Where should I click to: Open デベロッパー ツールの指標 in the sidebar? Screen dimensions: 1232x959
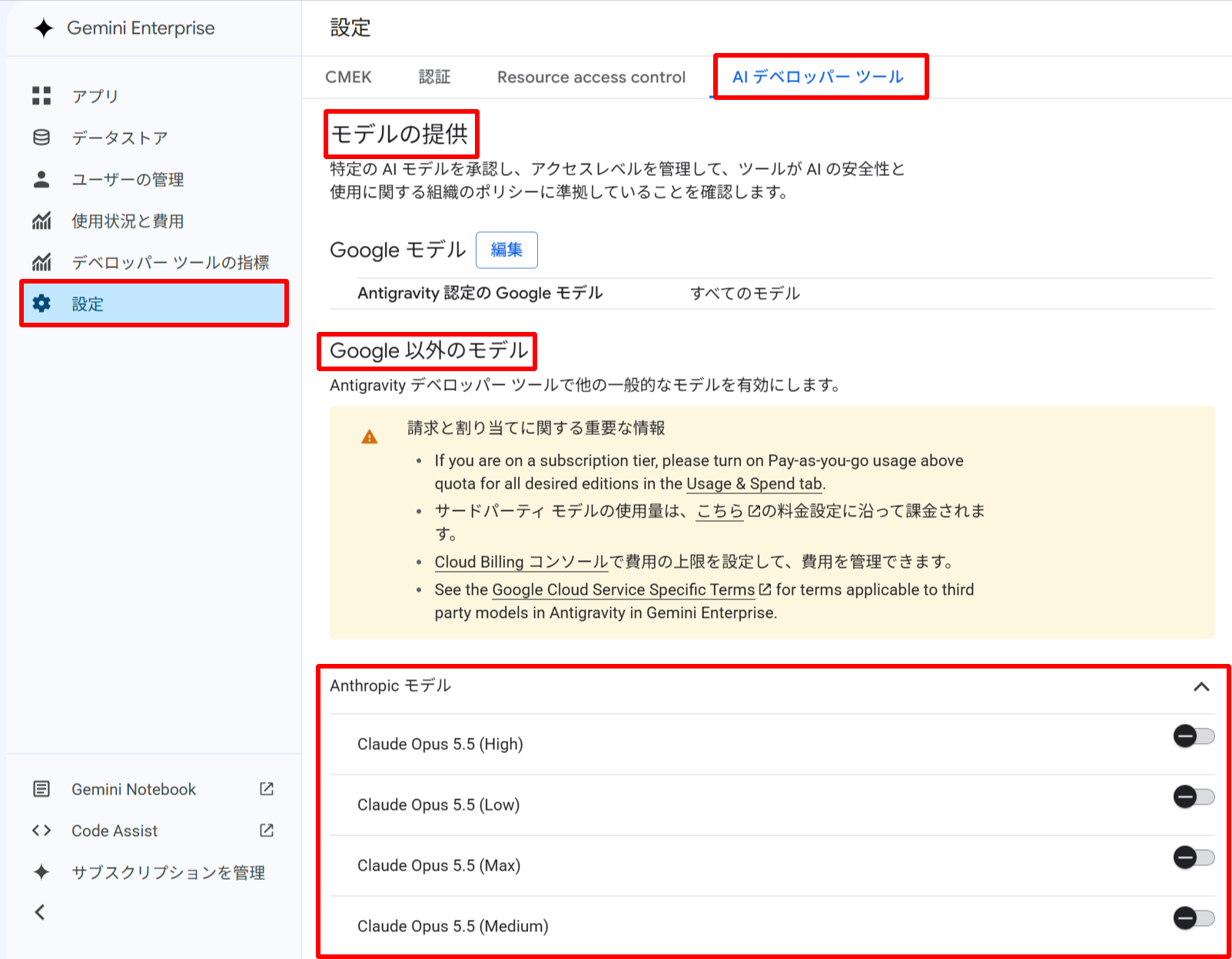(x=171, y=262)
